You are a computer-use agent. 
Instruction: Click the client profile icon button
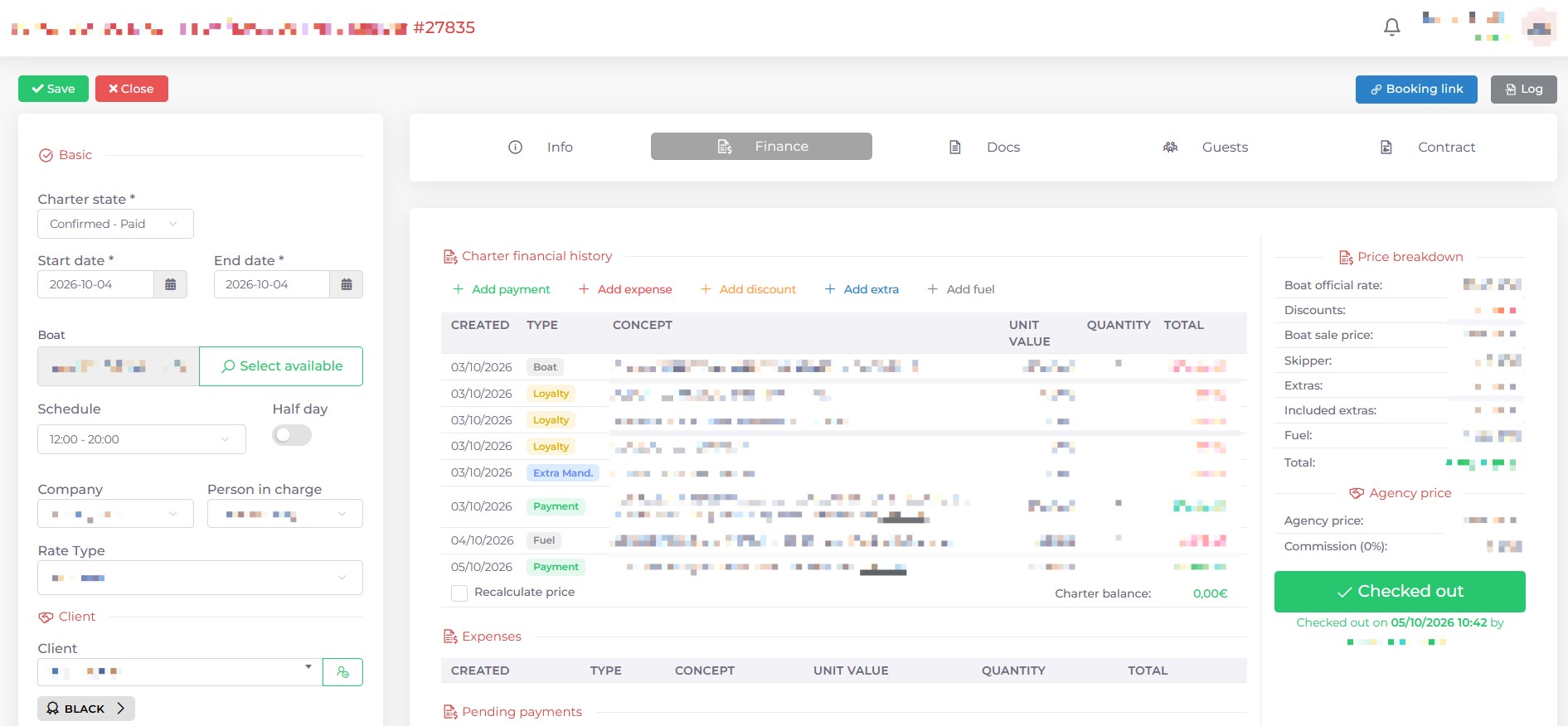342,672
